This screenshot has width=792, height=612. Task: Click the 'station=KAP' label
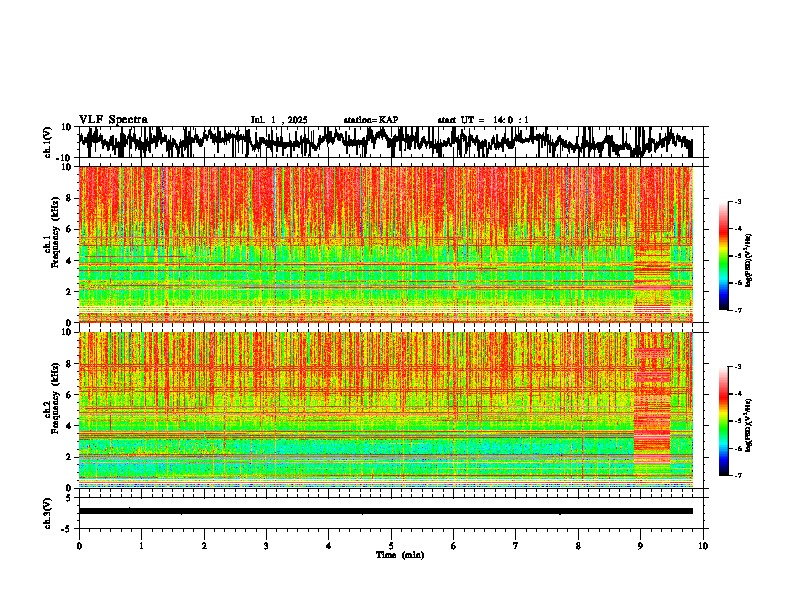coord(371,120)
